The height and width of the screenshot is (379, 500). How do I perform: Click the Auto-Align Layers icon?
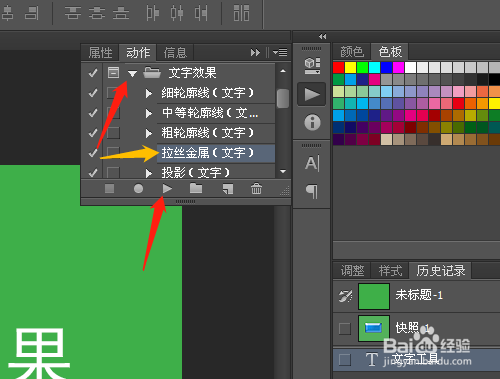241,13
